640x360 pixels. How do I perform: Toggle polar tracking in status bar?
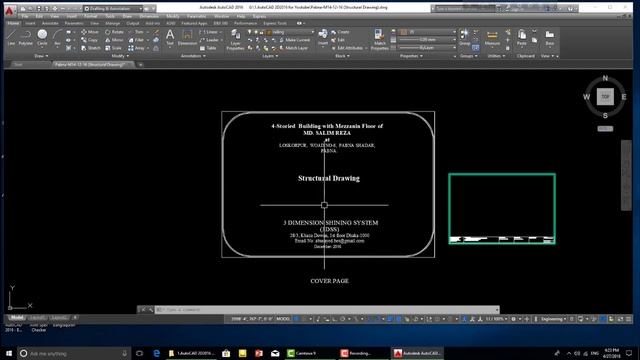tap(342, 319)
